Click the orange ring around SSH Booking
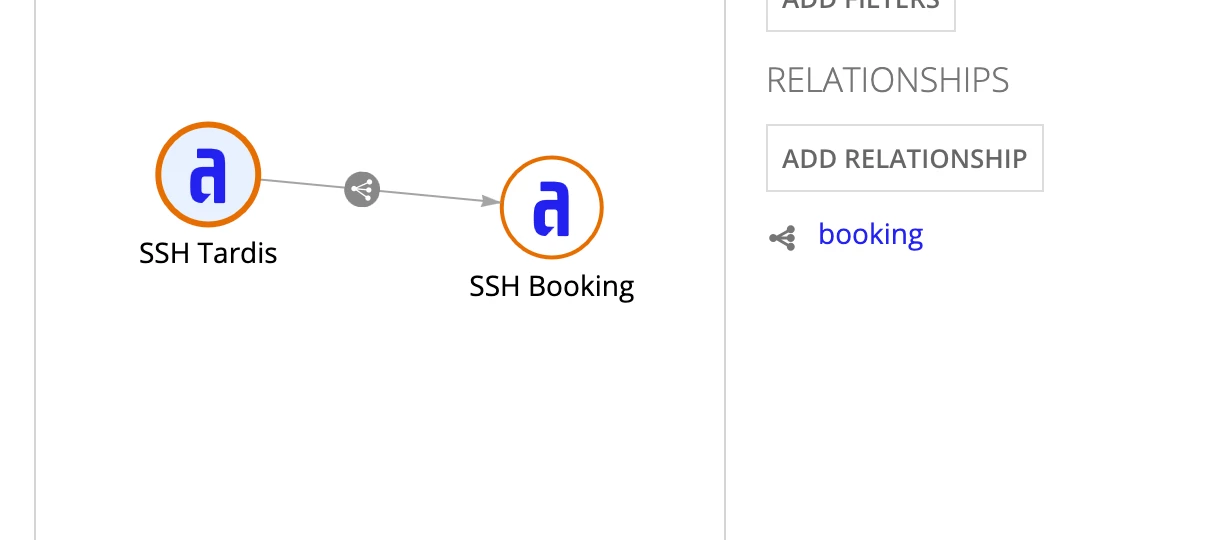1212x540 pixels. tap(552, 158)
